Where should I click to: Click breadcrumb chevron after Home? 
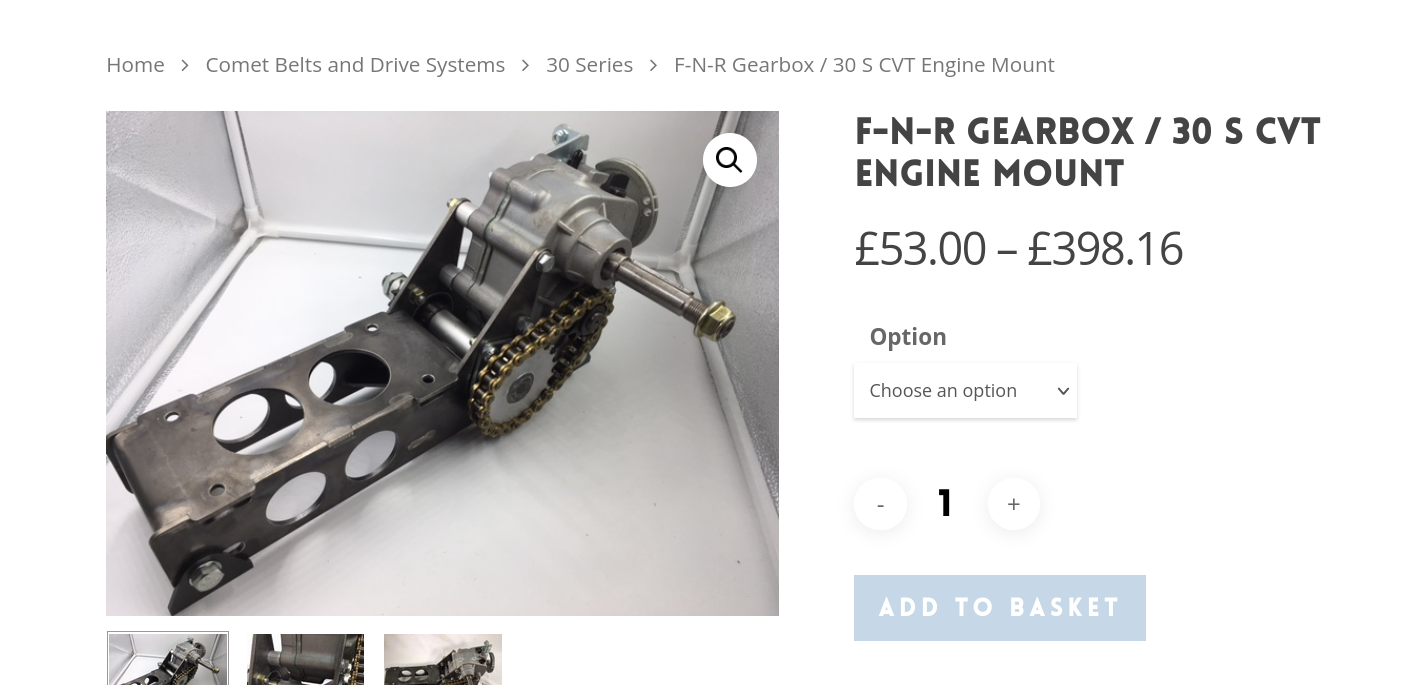pos(185,66)
